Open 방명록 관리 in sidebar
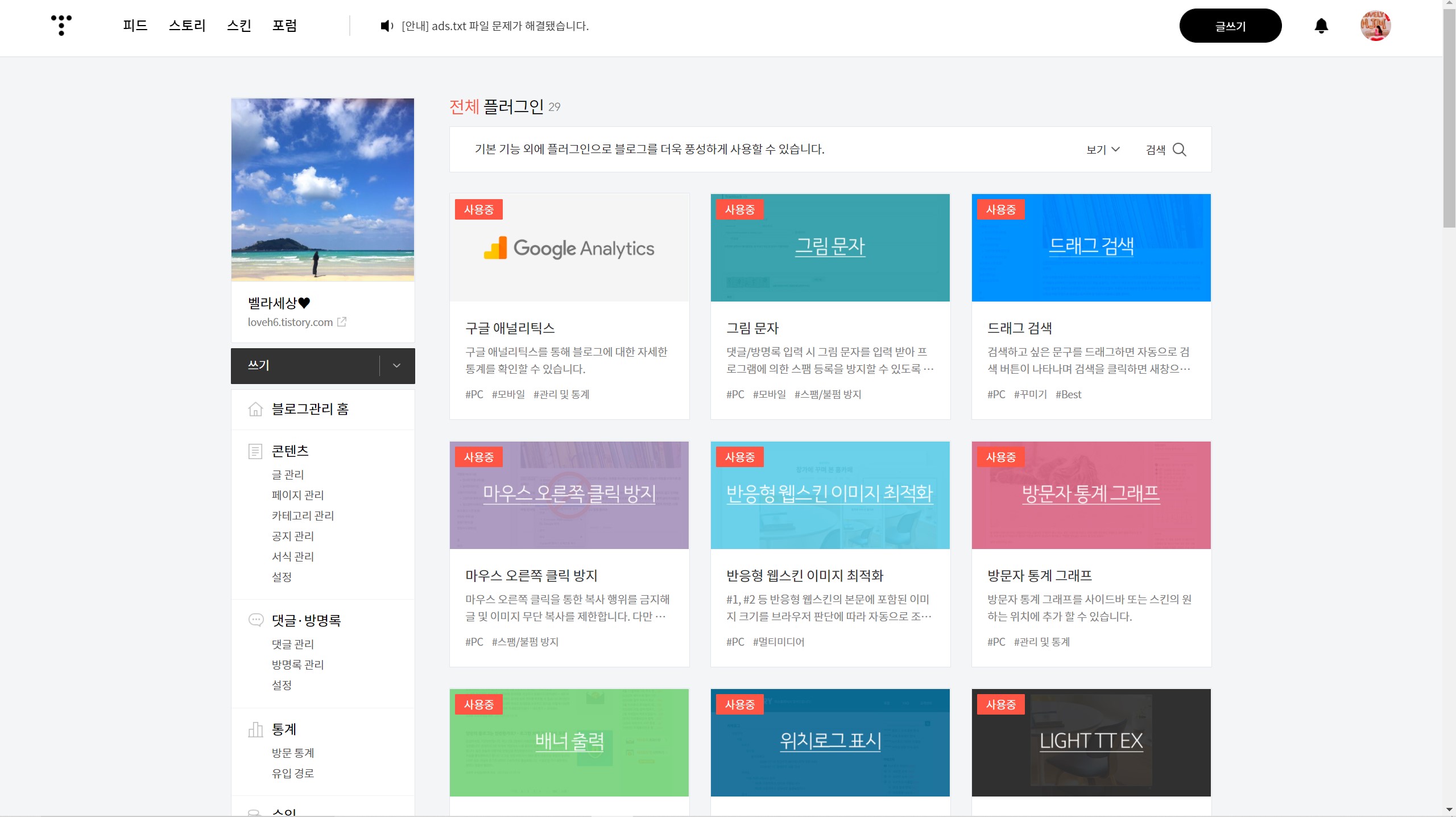 (297, 665)
